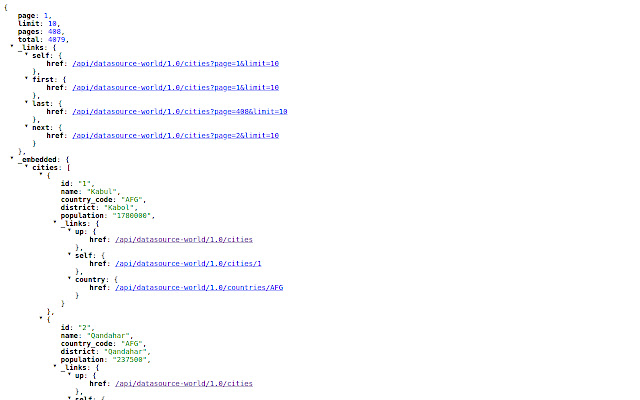The image size is (640, 400).
Task: Open Kabul's up href to /cities
Action: [184, 240]
